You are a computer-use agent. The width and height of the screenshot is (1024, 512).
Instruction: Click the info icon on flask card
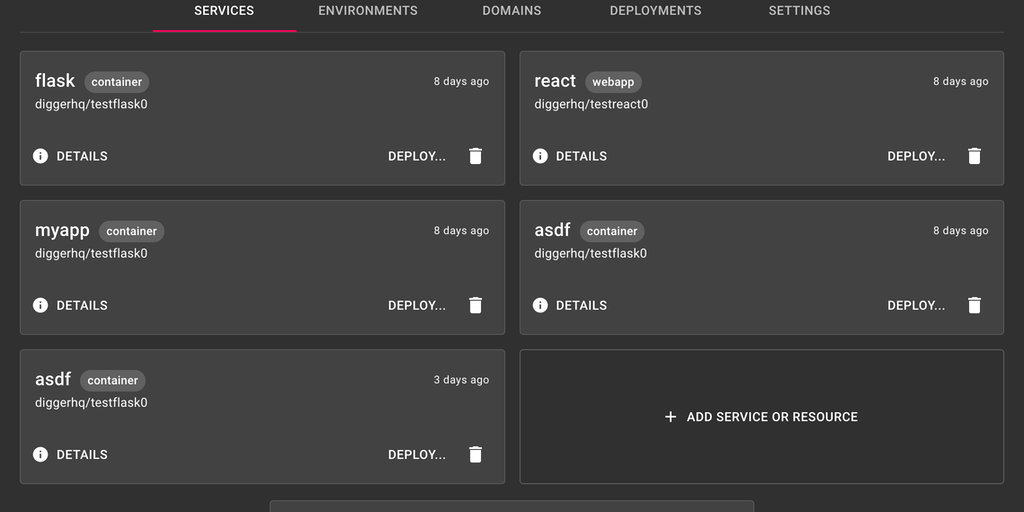click(x=41, y=156)
